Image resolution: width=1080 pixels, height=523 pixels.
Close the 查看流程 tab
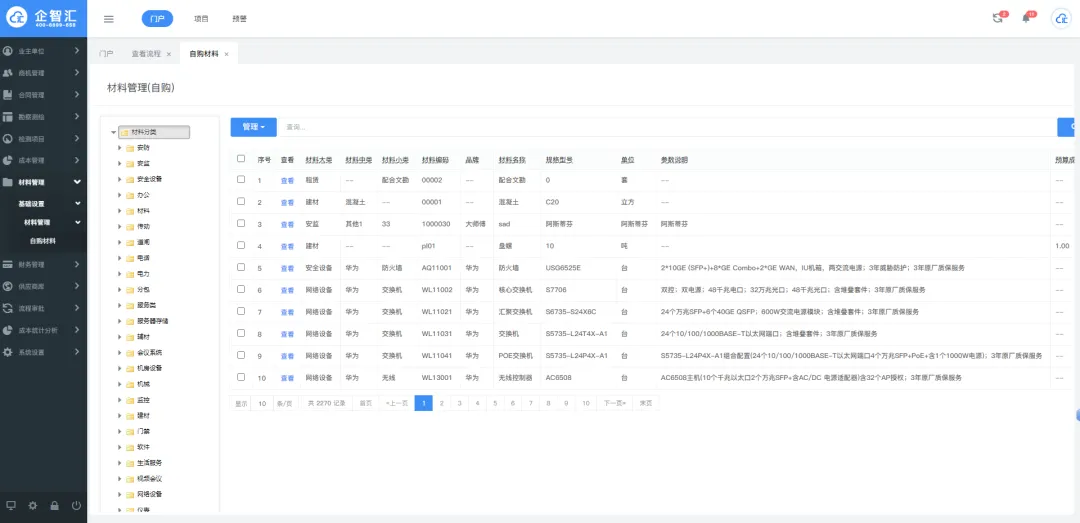point(169,54)
